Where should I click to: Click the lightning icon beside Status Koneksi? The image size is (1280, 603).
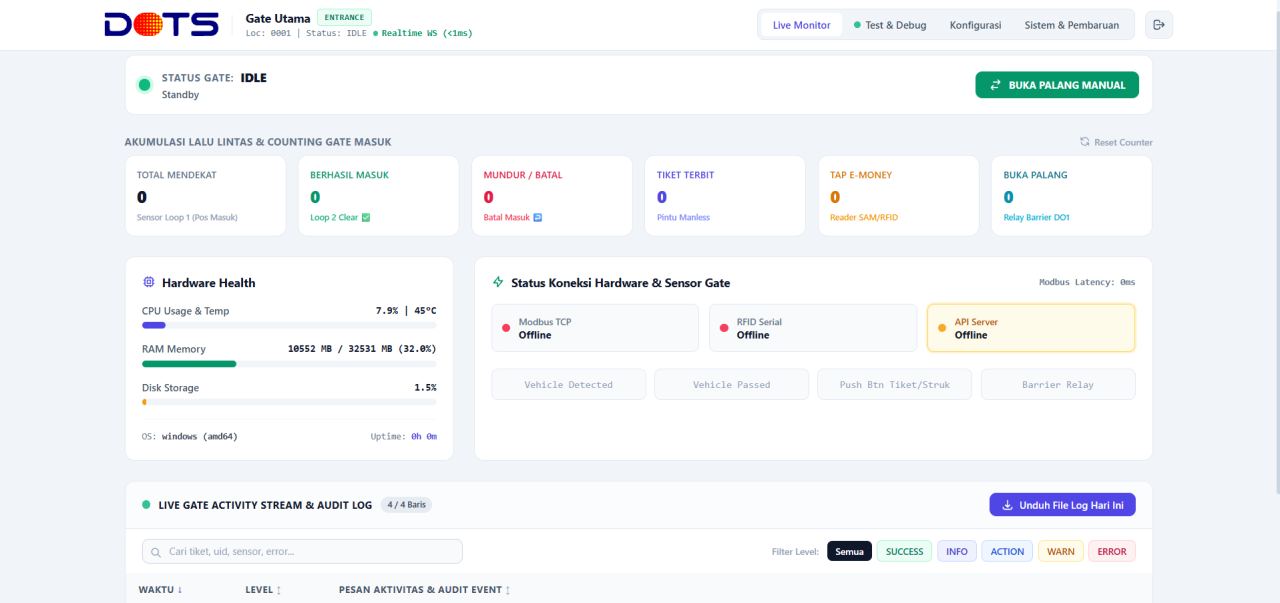498,283
